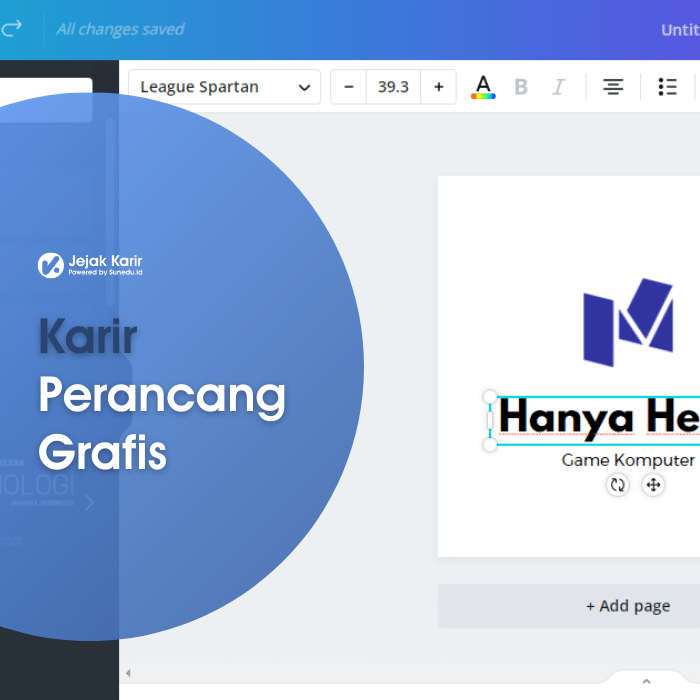Click the redo arrow icon
This screenshot has width=700, height=700.
(12, 28)
